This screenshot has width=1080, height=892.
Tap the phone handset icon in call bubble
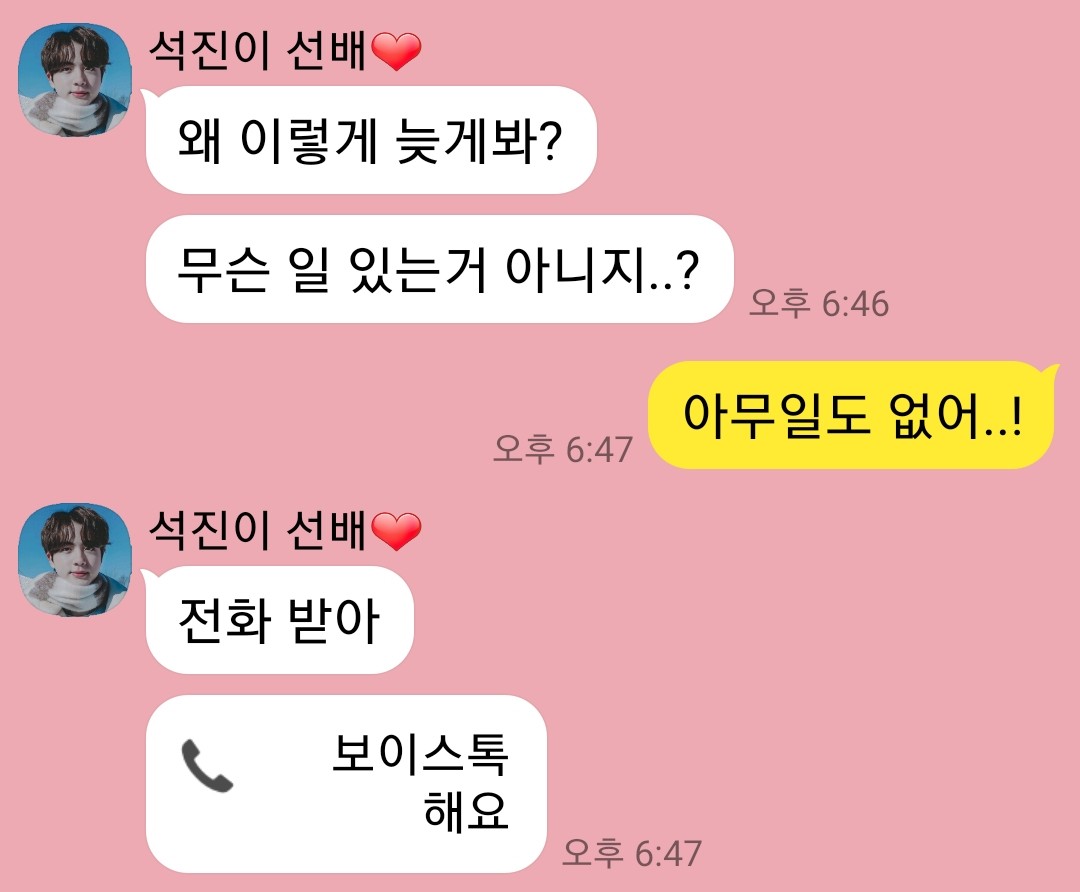[x=207, y=766]
